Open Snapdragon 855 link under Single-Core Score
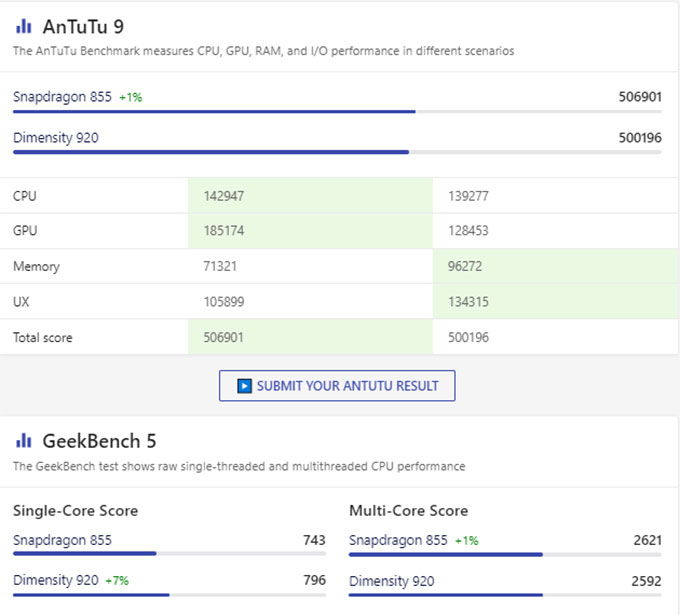 click(62, 540)
